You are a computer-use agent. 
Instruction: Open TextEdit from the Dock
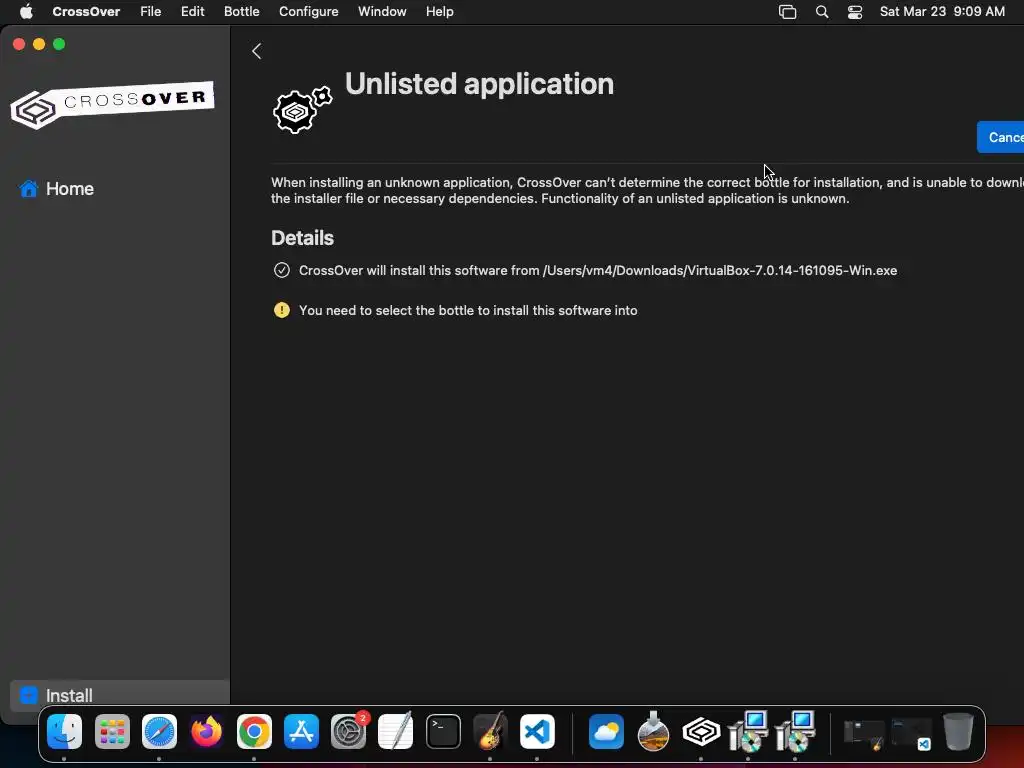click(x=396, y=731)
